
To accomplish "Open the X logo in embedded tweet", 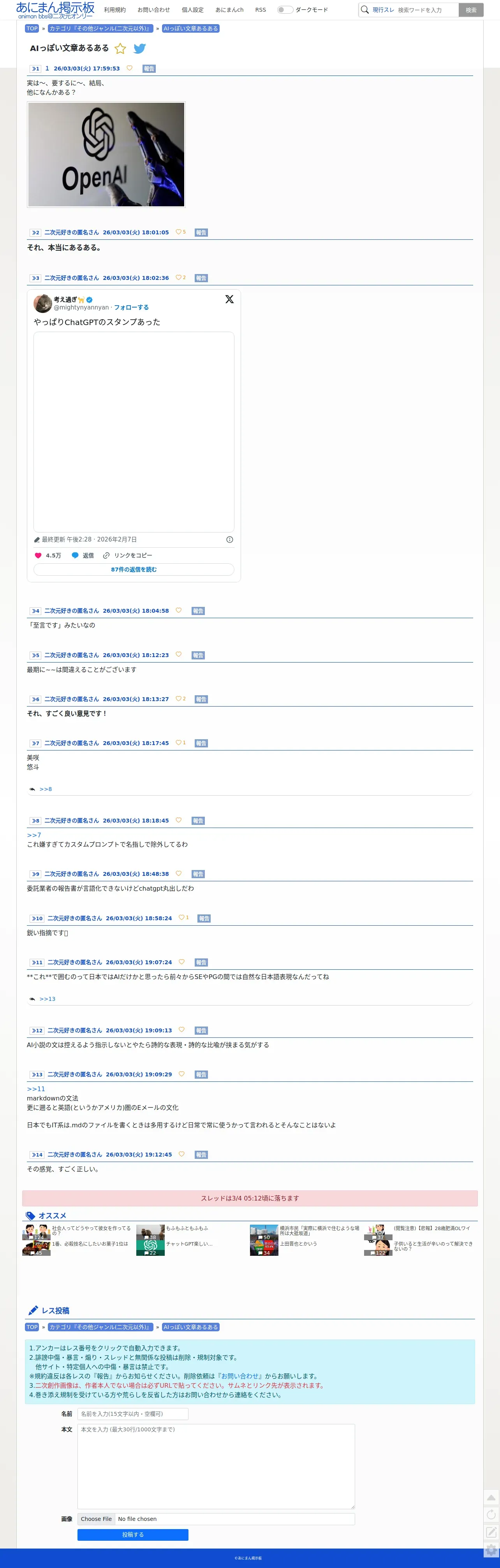I will coord(230,299).
